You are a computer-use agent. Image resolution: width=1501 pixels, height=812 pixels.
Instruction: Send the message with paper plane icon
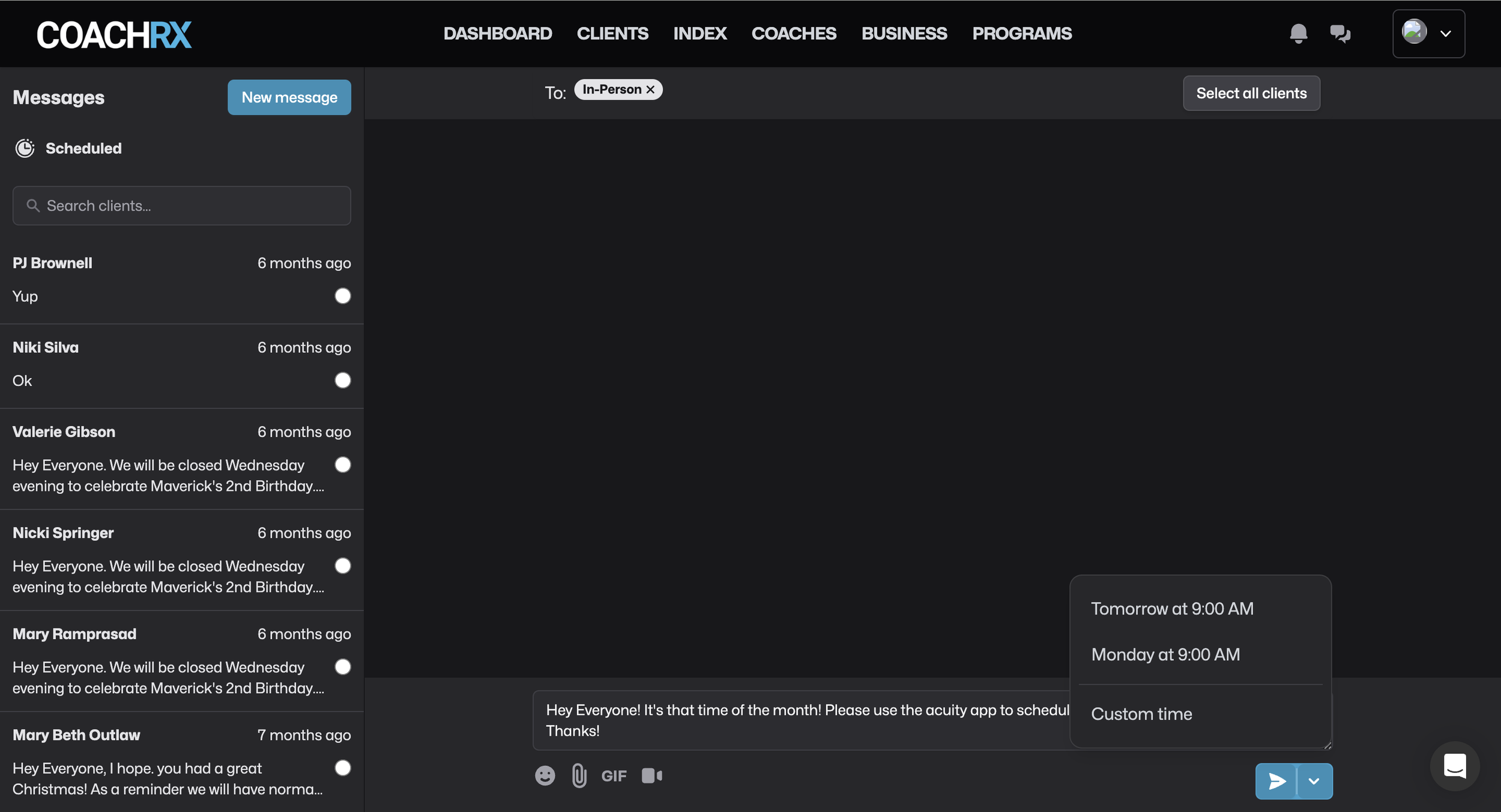tap(1276, 781)
